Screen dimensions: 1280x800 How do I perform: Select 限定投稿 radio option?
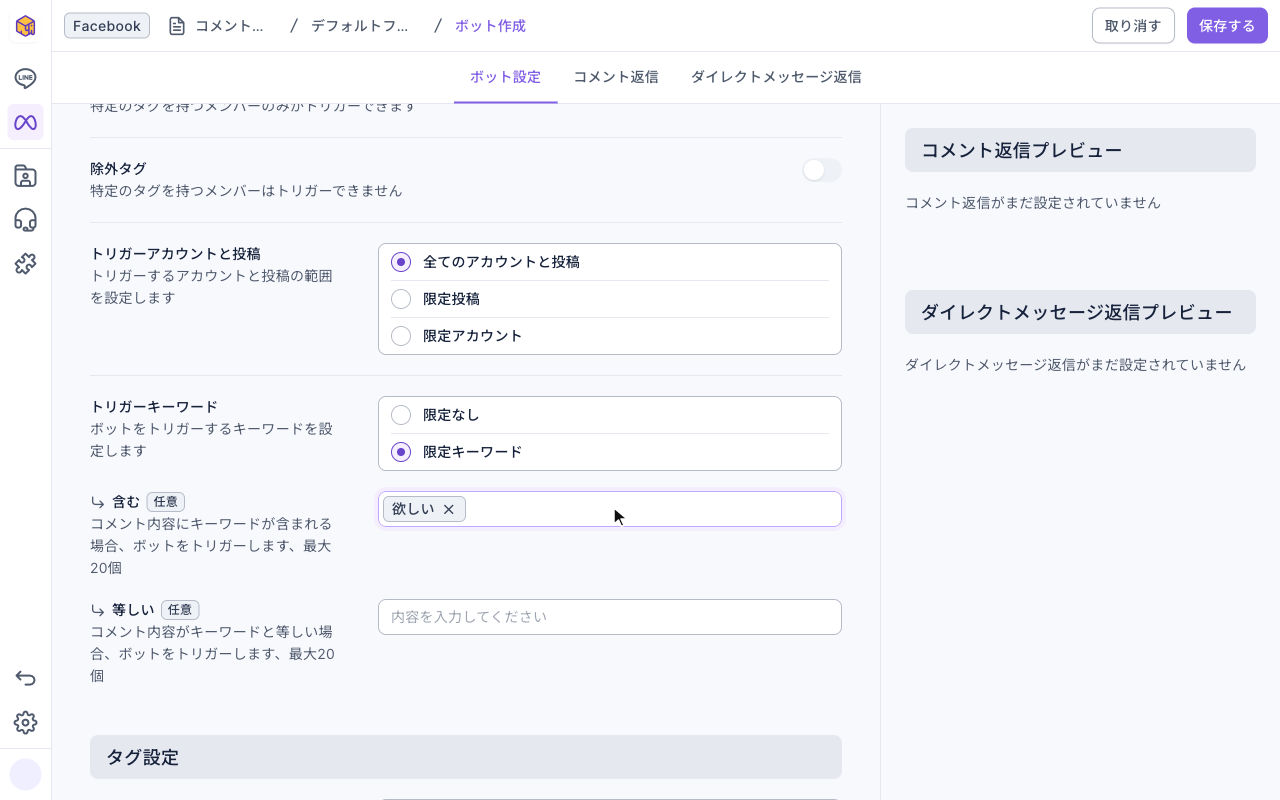[401, 299]
